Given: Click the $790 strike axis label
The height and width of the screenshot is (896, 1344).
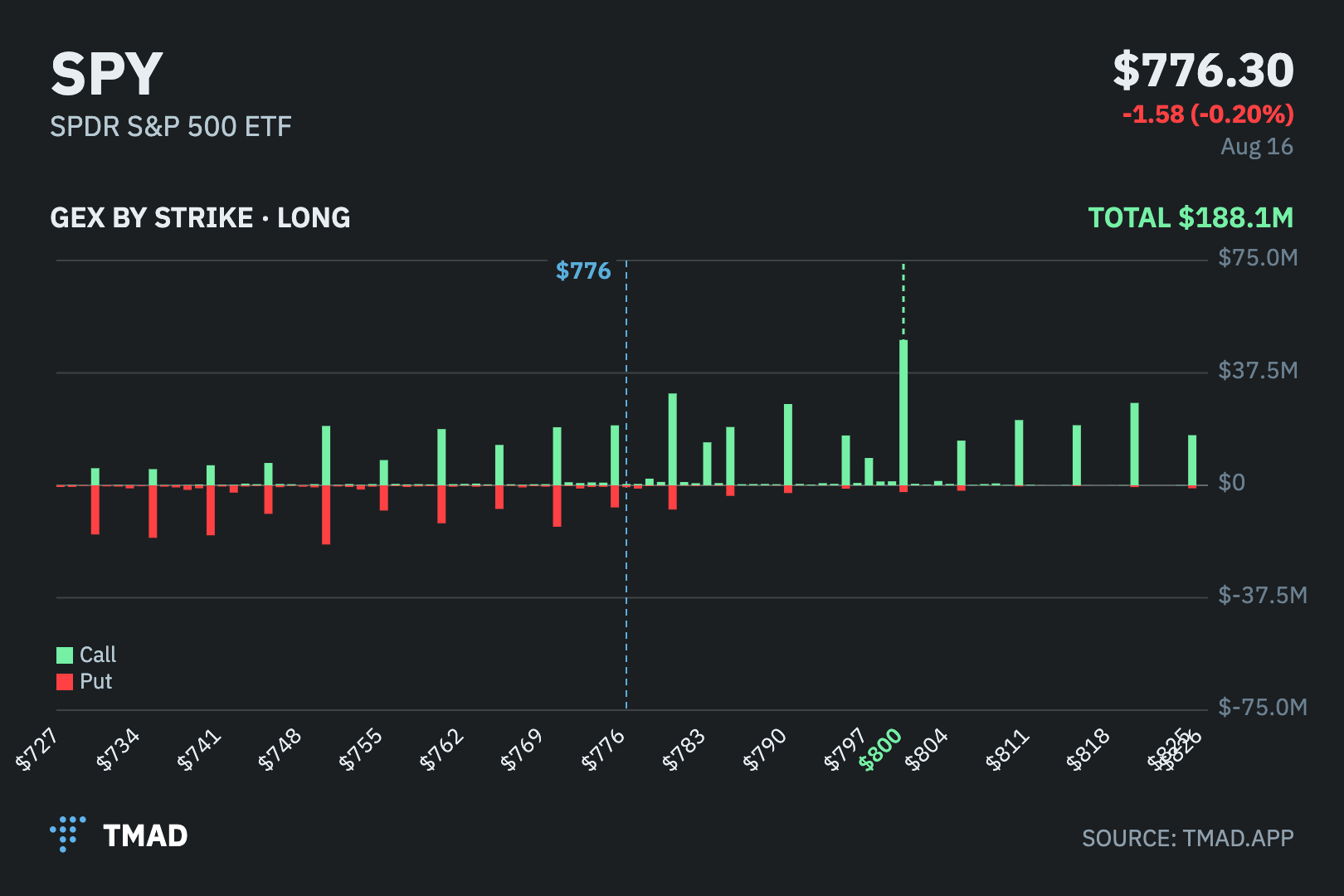Looking at the screenshot, I should tap(765, 748).
